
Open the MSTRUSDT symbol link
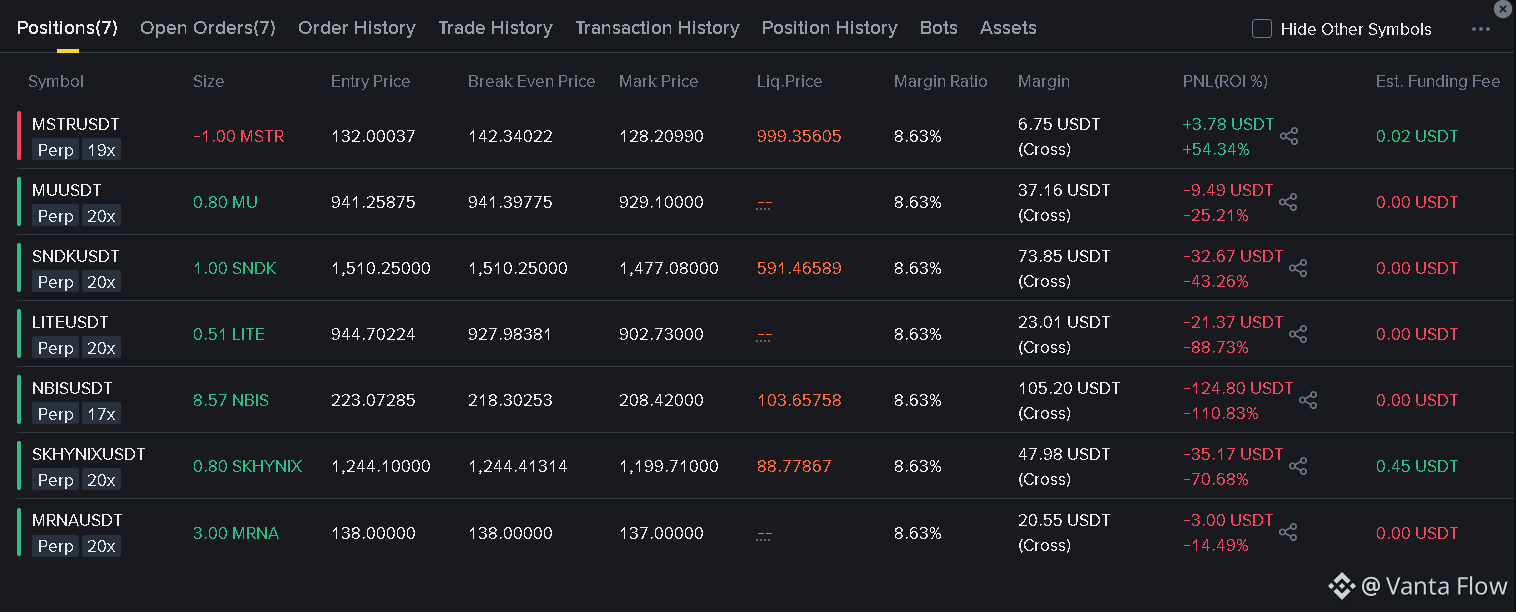tap(75, 124)
